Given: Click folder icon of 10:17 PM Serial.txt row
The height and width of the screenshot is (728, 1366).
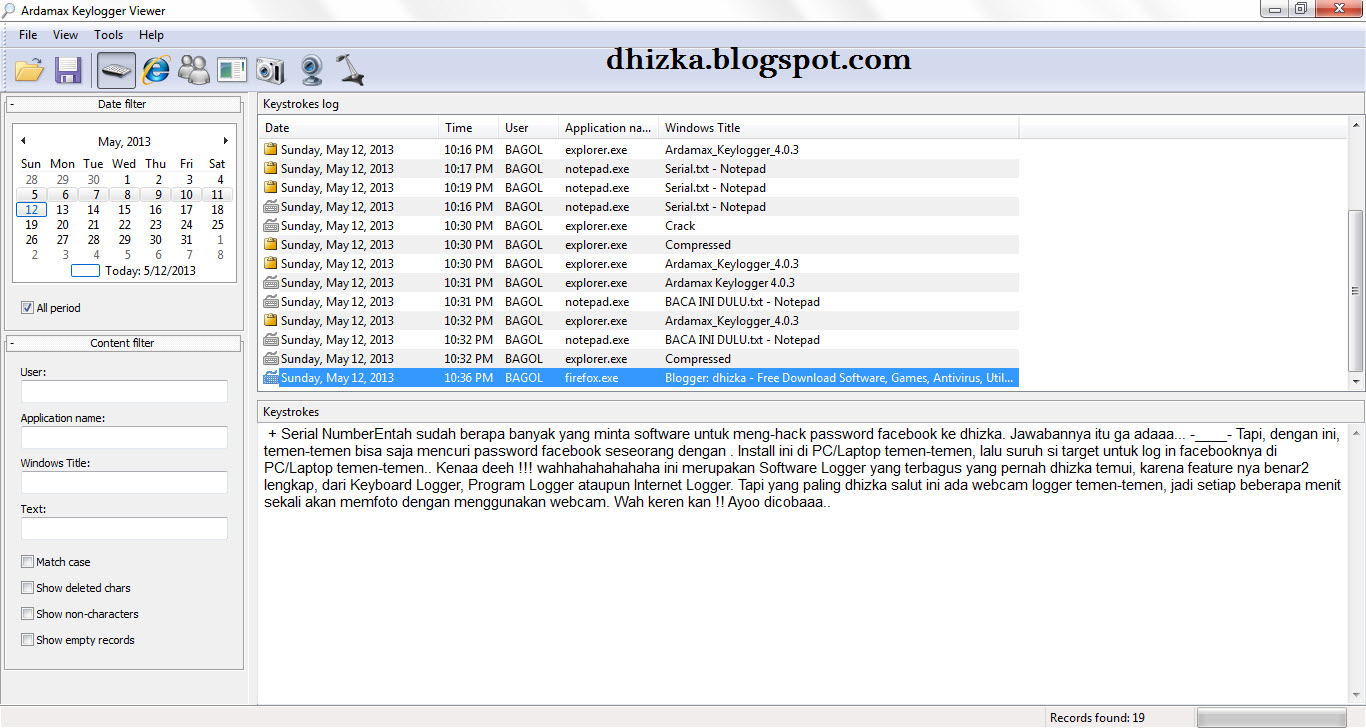Looking at the screenshot, I should click(270, 168).
